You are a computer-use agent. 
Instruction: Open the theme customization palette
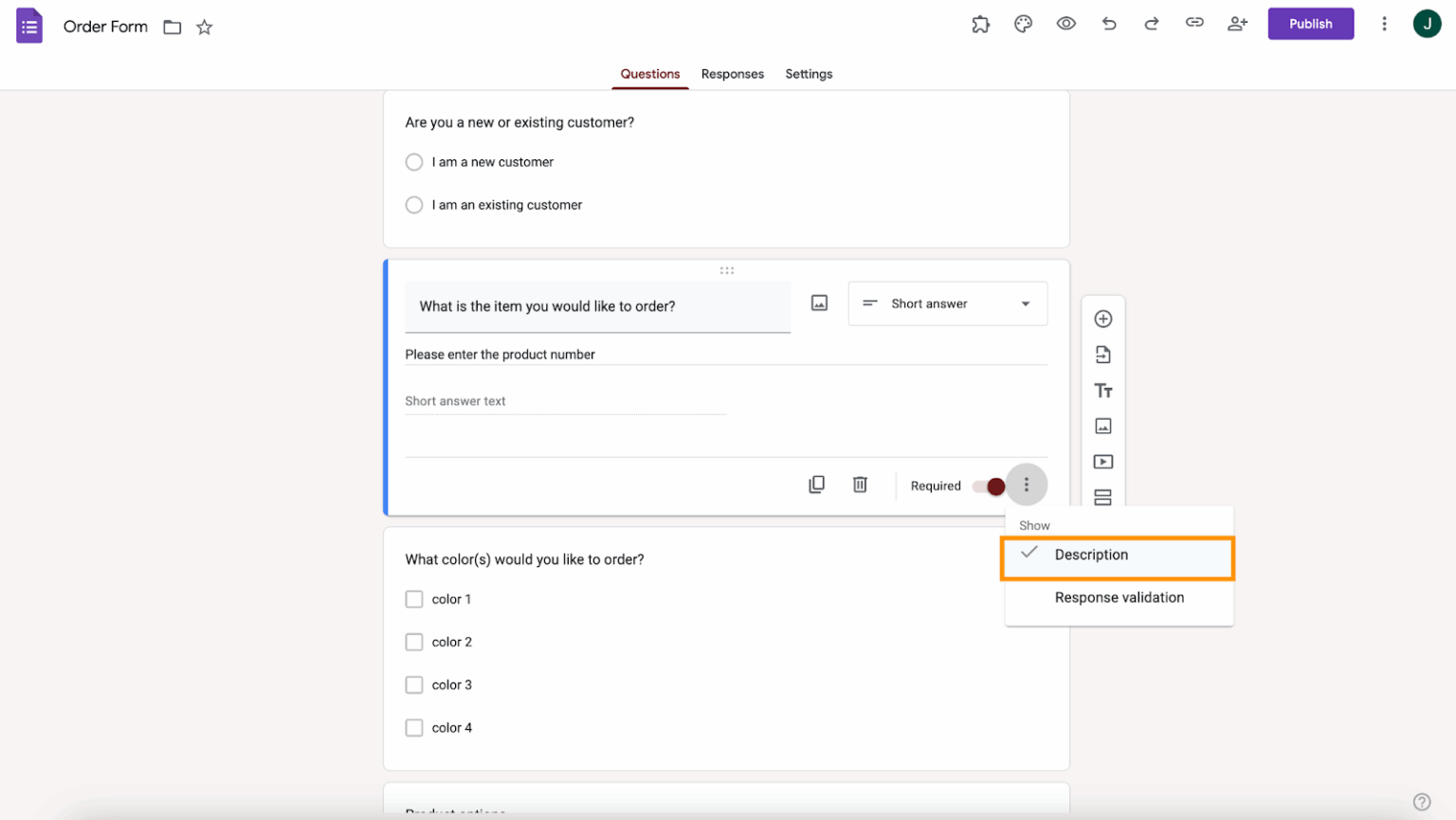pyautogui.click(x=1023, y=24)
